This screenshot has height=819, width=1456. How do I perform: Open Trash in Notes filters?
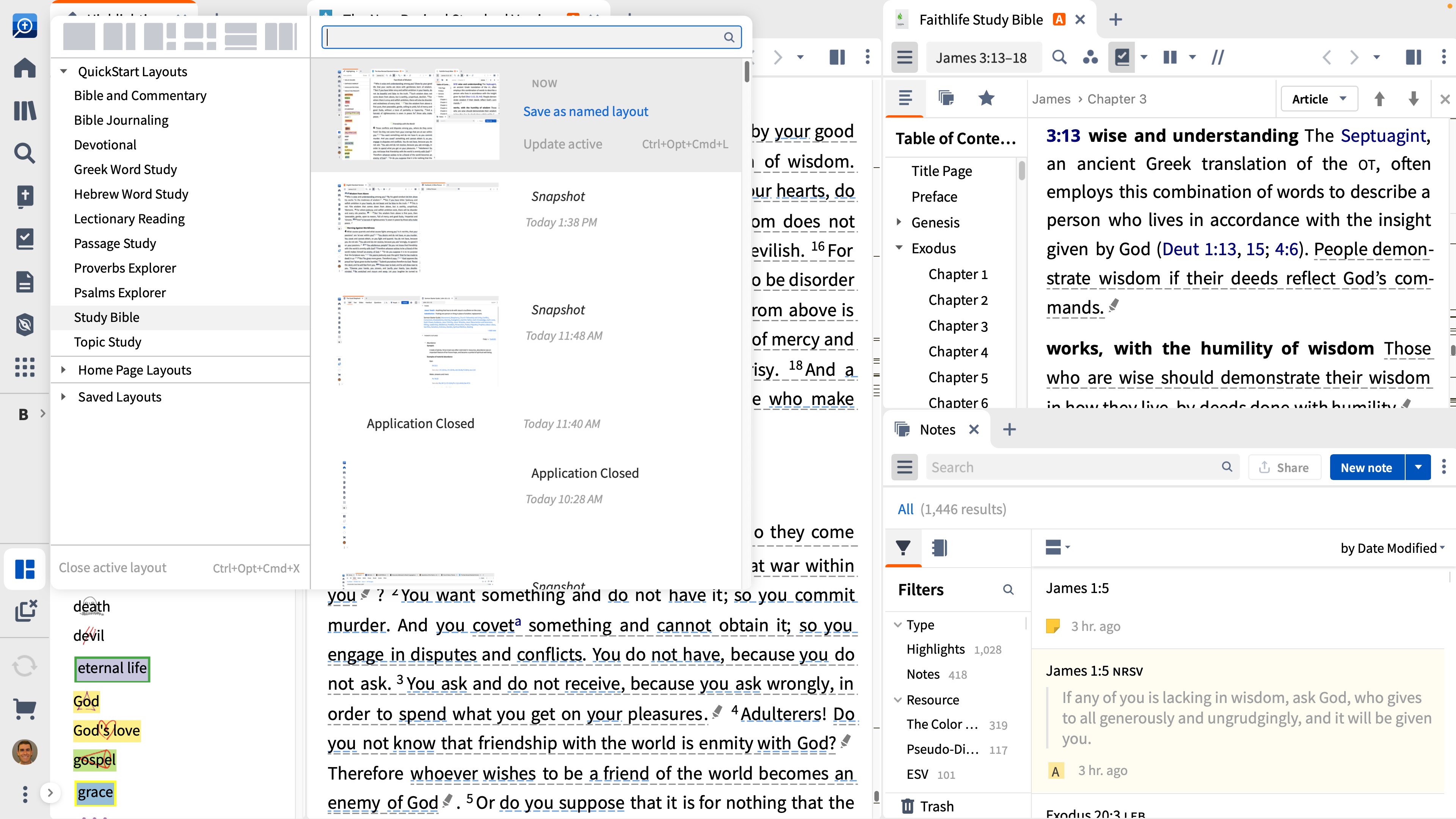click(x=927, y=806)
